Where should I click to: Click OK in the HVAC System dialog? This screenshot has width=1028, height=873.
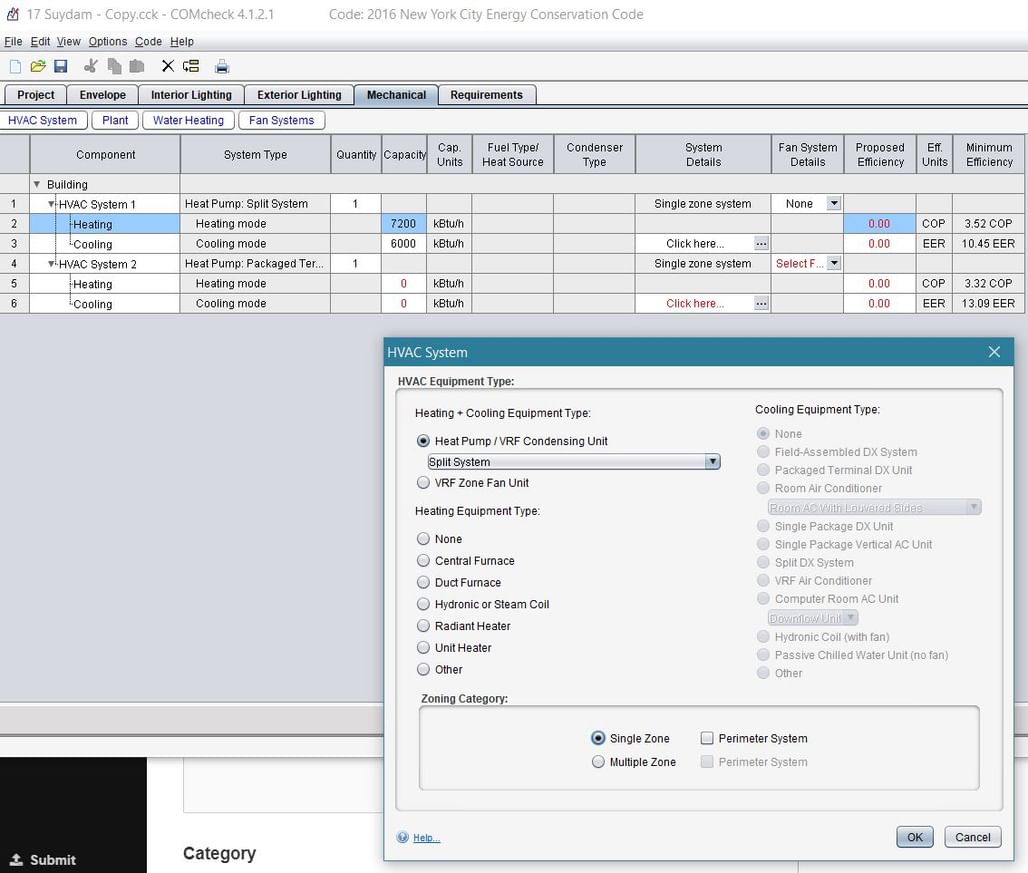click(914, 837)
